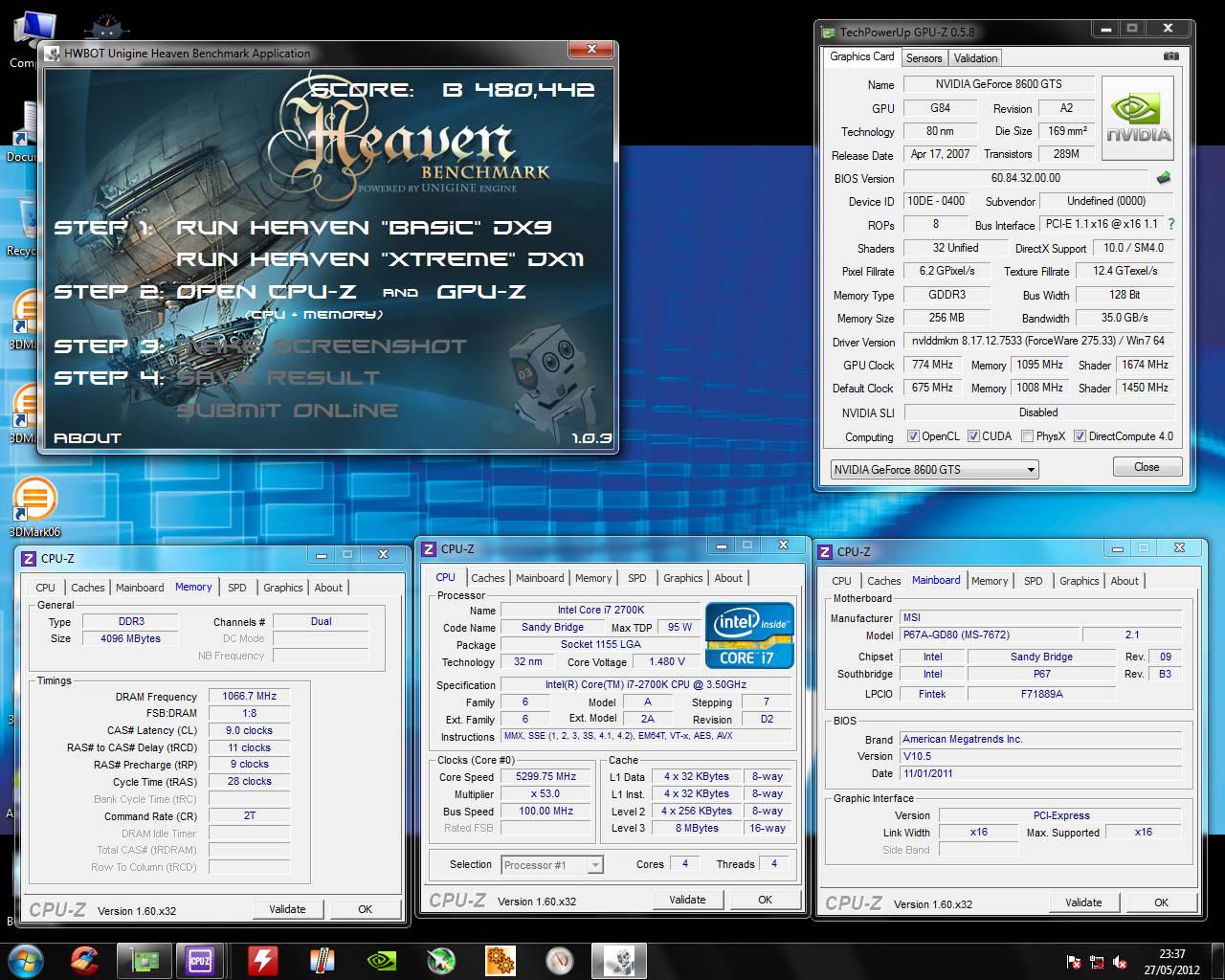Click Validate in the Memory CPU-Z window
The width and height of the screenshot is (1225, 980).
(287, 909)
